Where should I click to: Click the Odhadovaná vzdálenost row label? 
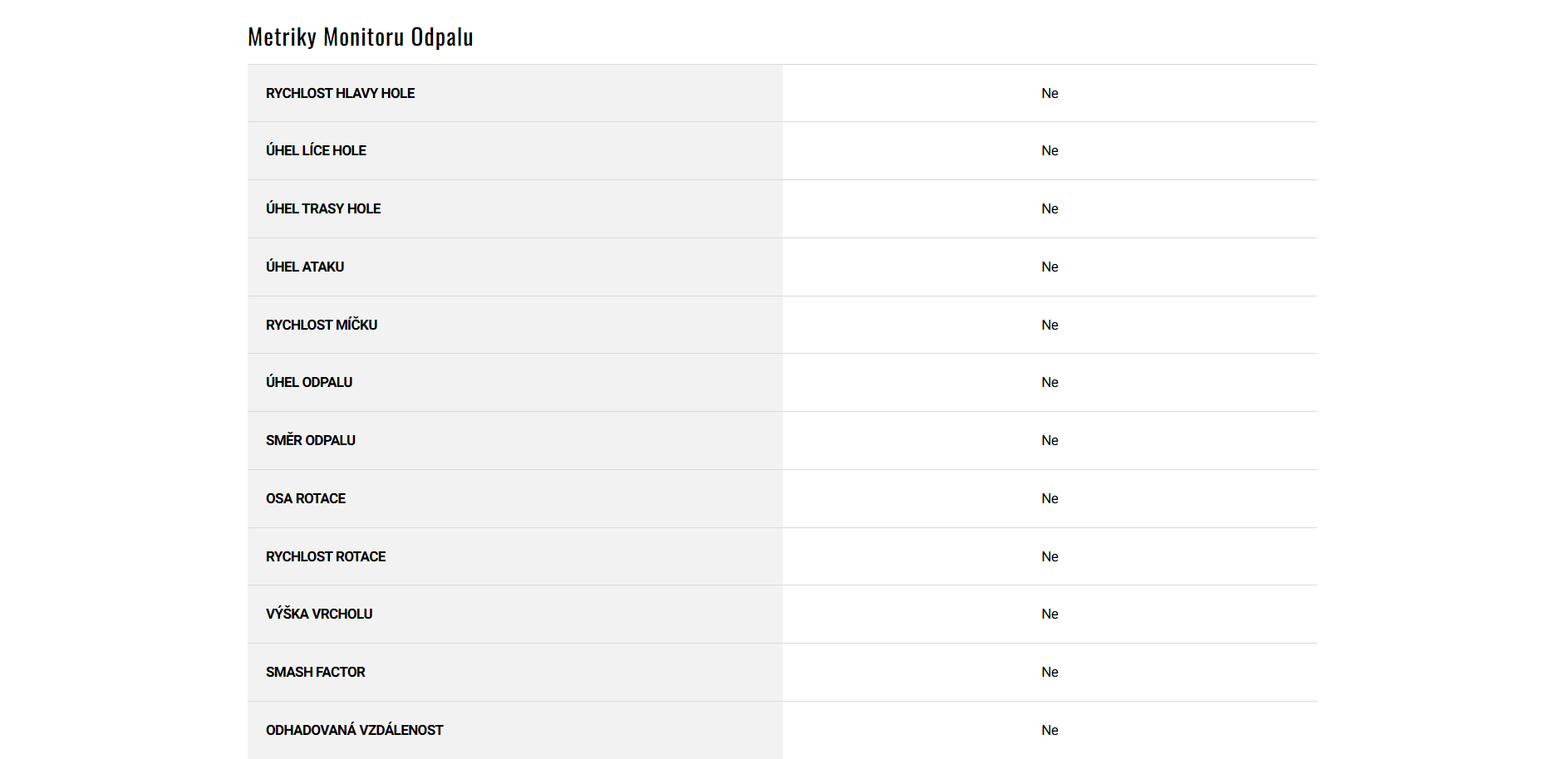point(355,730)
